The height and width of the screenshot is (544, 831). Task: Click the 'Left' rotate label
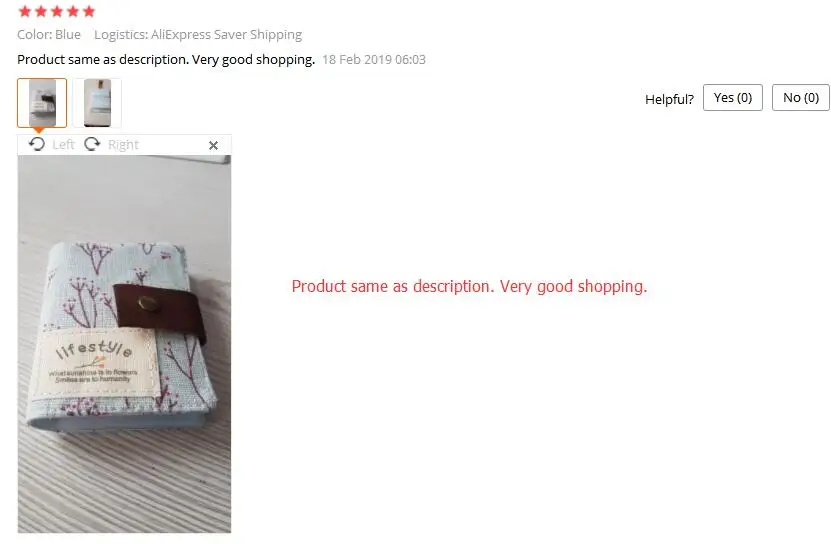click(64, 145)
